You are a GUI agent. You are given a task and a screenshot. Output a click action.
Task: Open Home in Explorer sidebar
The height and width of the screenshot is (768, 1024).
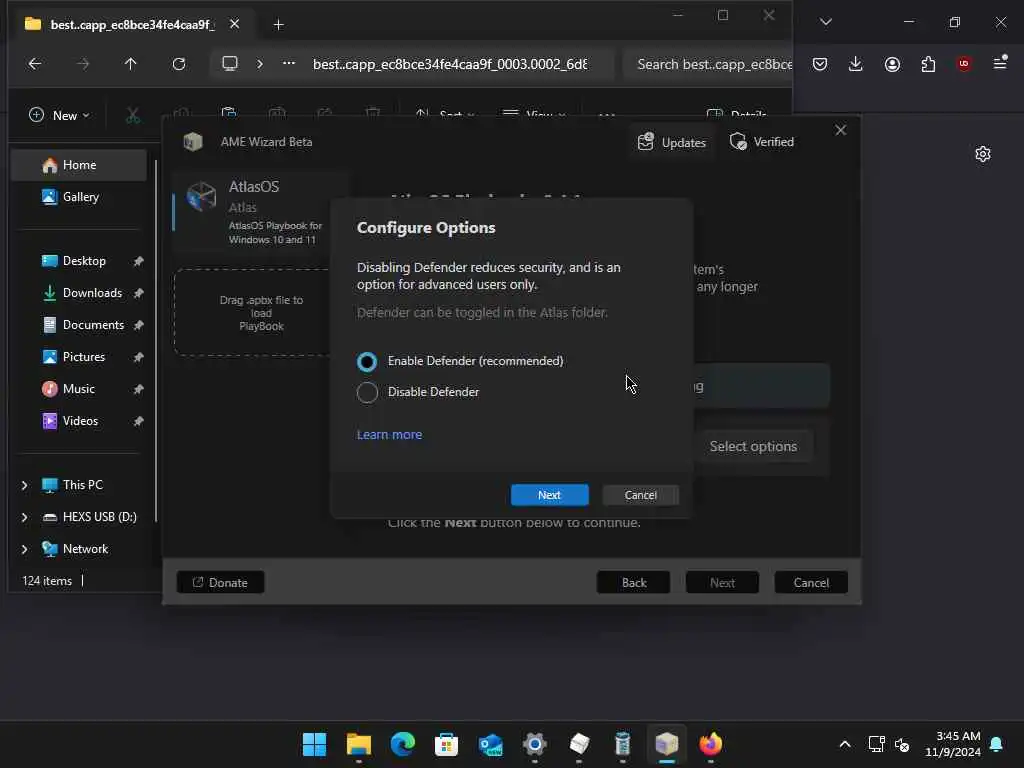click(79, 165)
